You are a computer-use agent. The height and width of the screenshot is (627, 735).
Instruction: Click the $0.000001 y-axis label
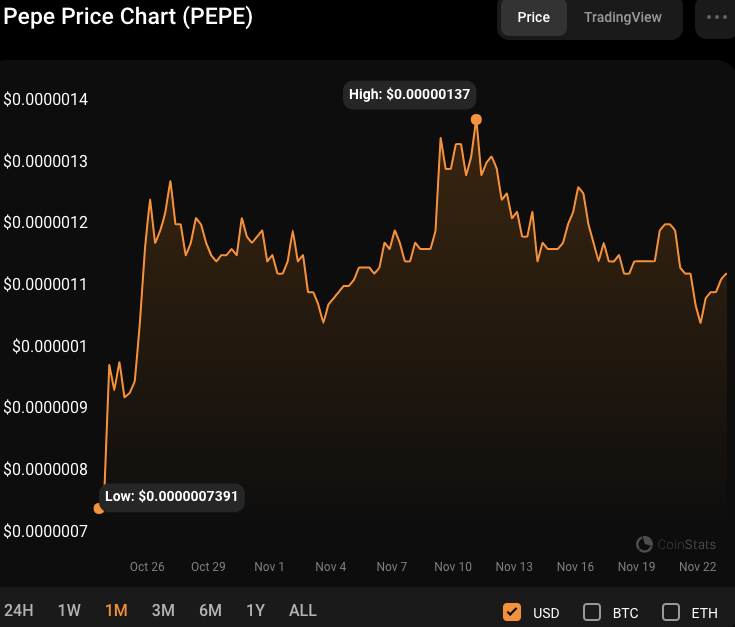[50, 346]
